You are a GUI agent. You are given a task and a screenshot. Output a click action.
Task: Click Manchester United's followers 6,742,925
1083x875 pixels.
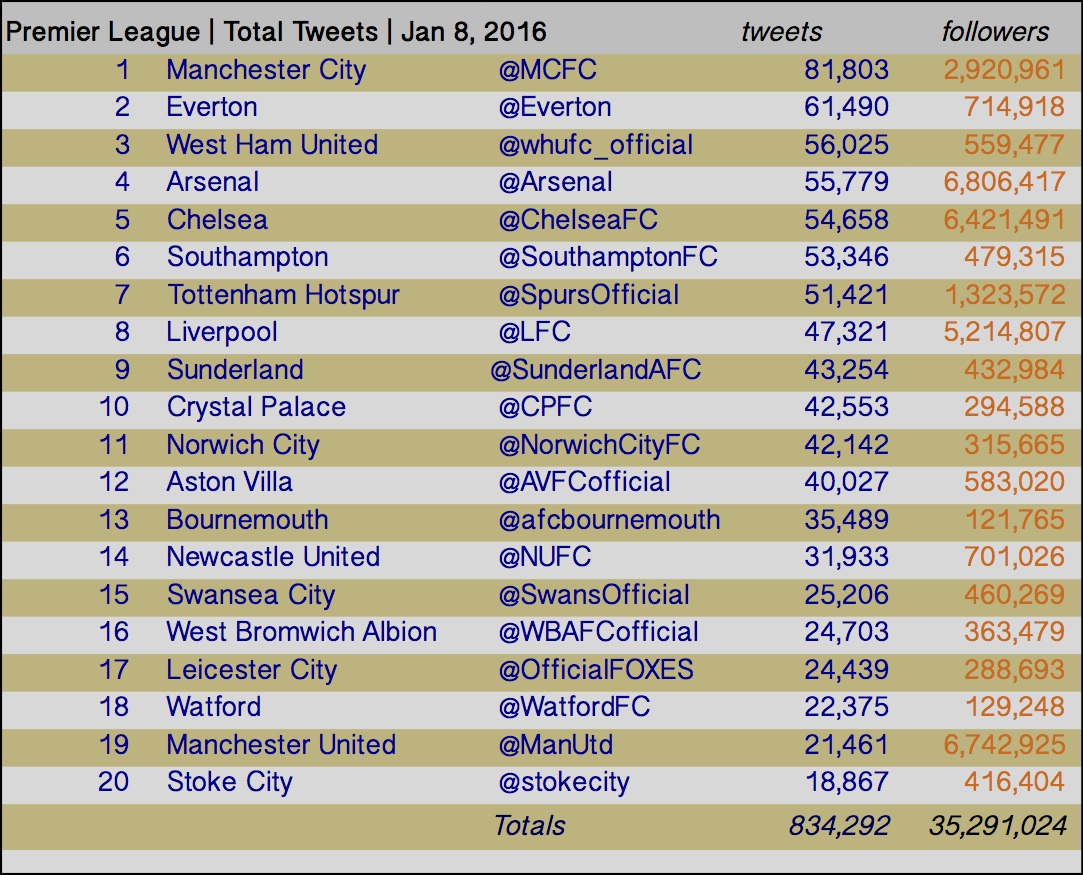pyautogui.click(x=1004, y=744)
